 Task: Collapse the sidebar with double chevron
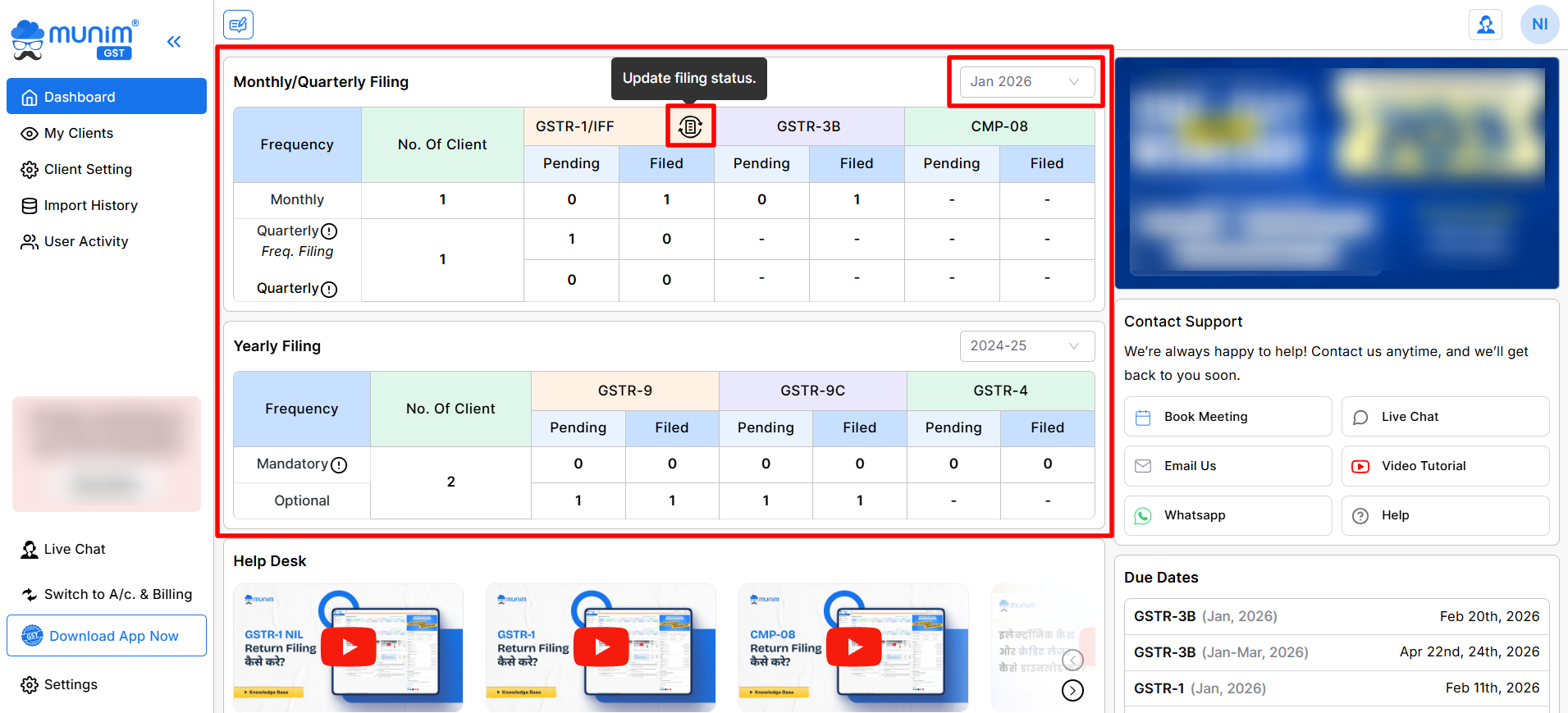174,42
